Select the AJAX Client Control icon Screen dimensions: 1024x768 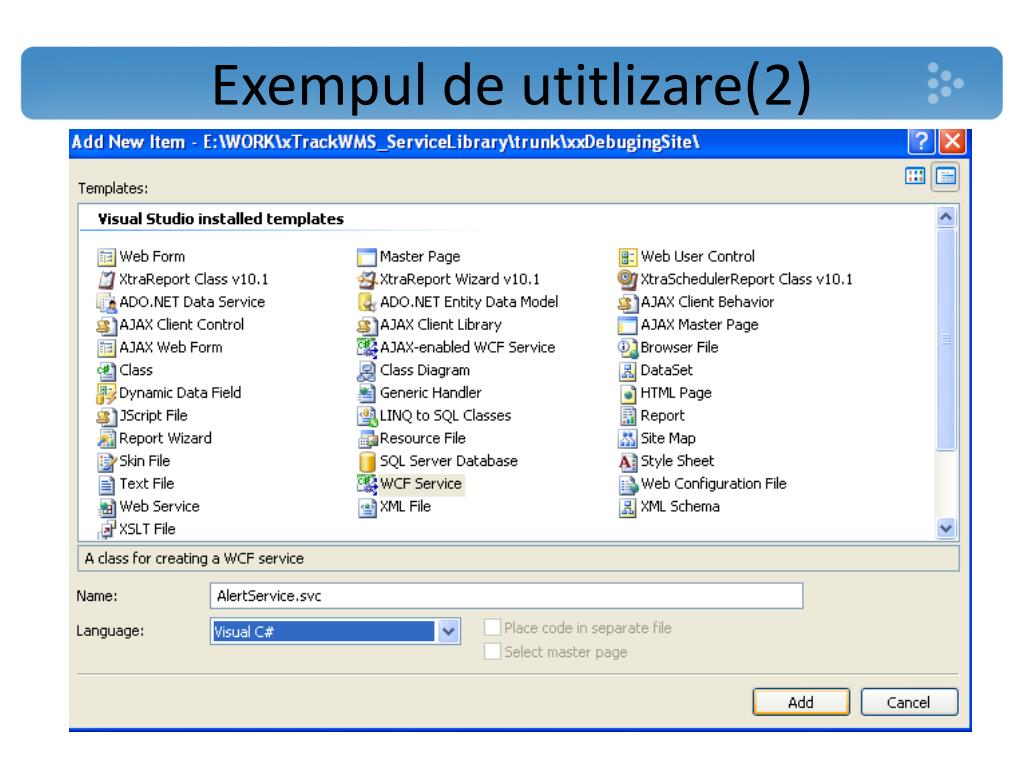point(106,325)
